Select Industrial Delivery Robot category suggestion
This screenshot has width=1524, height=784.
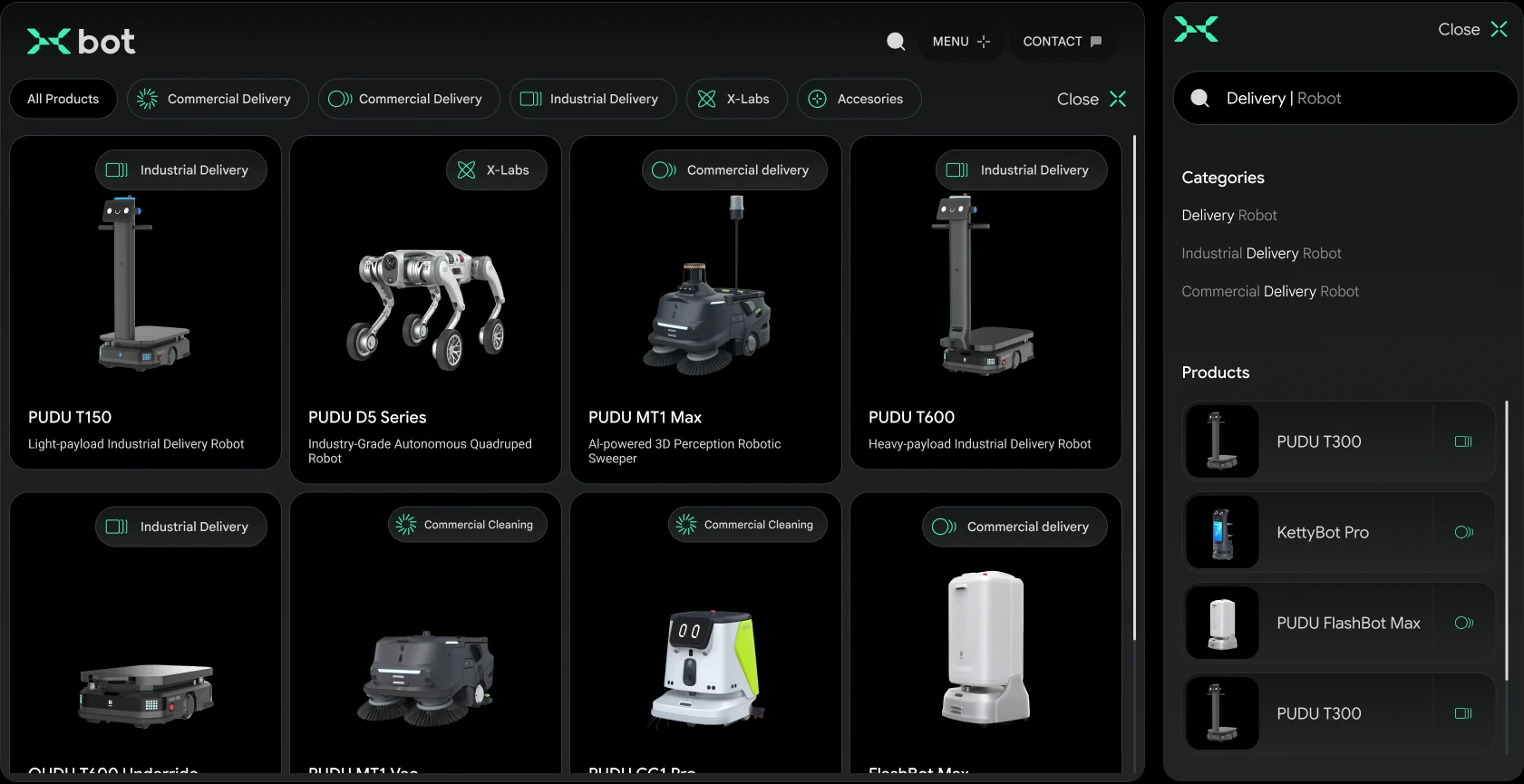click(1262, 253)
